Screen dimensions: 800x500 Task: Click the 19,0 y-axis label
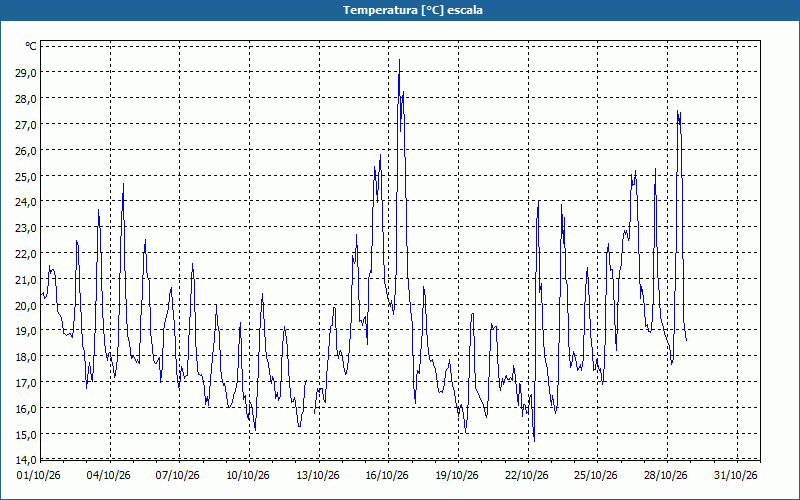26,331
